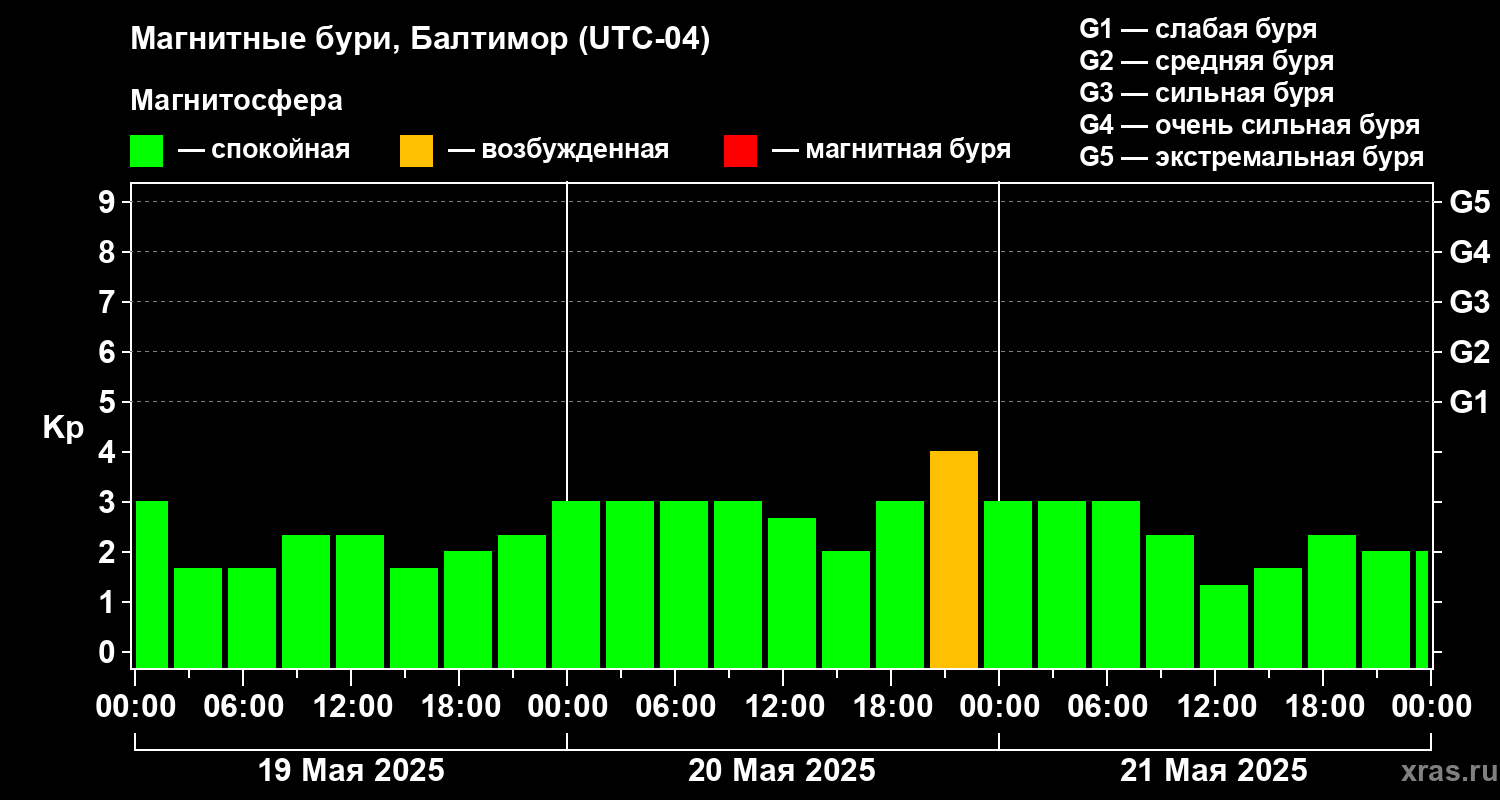
Task: Click the '06:00' tick label under 21 May
Action: 1109,706
